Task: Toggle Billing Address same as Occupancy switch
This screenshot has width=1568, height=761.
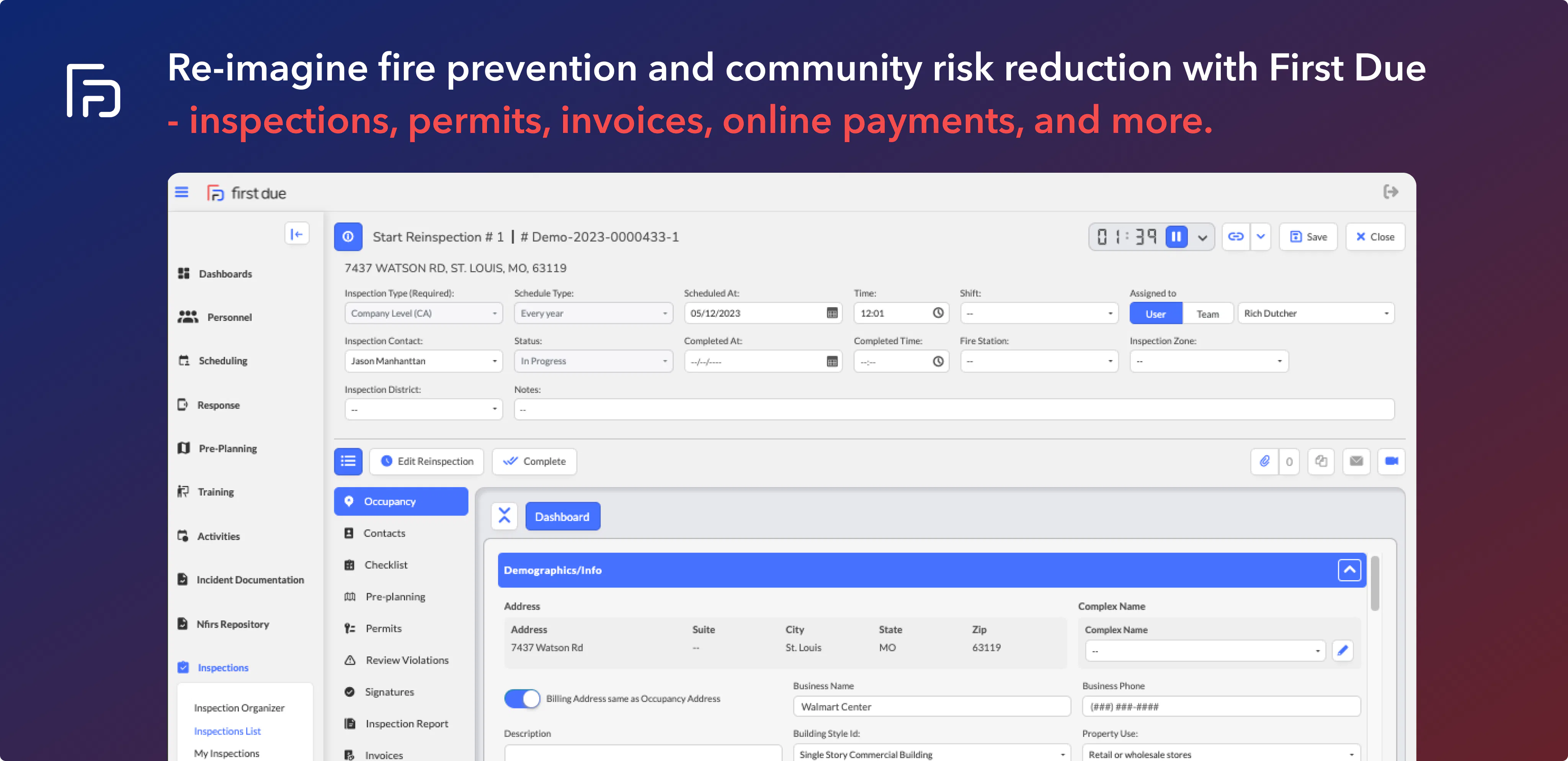Action: click(522, 698)
